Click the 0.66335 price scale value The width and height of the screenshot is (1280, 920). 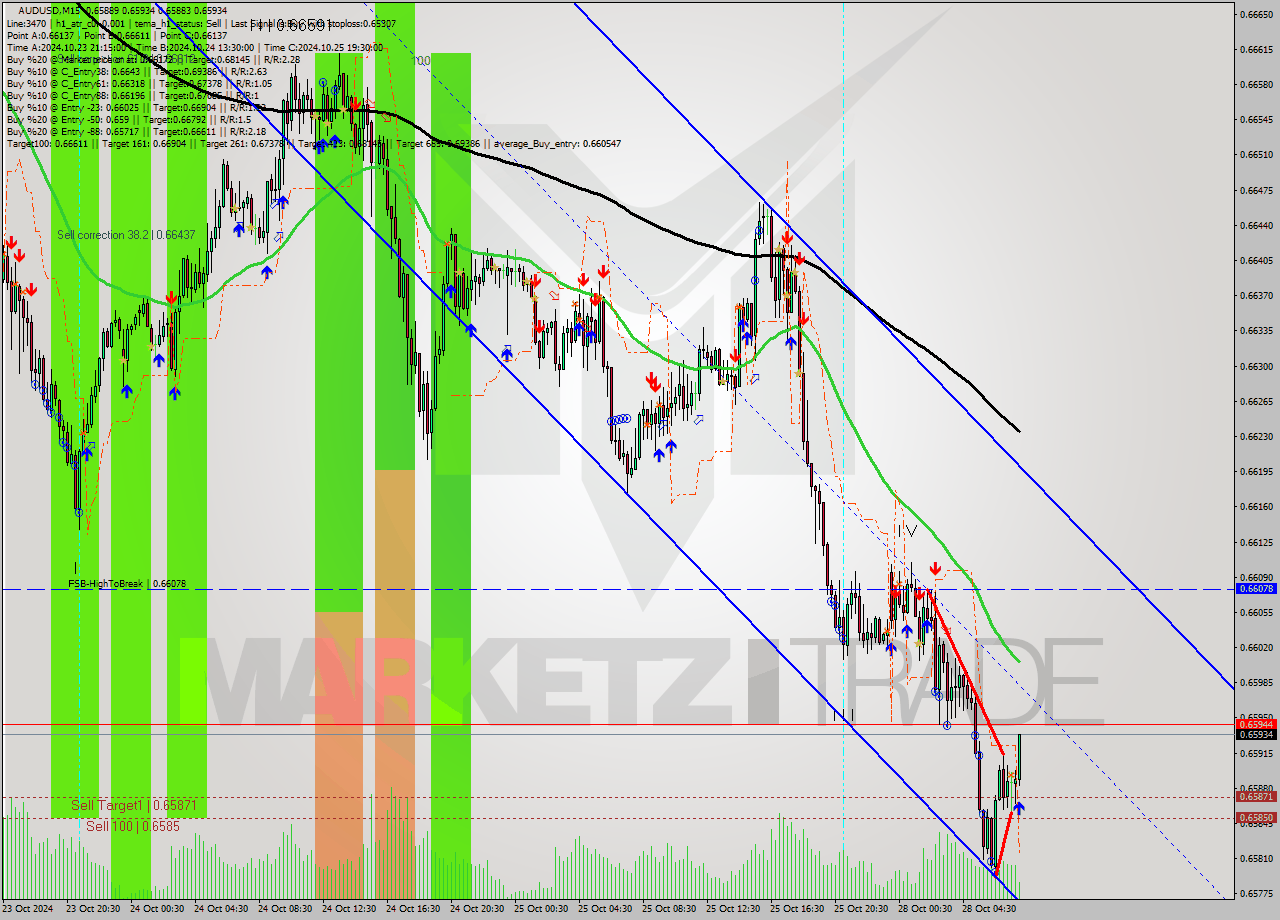(1258, 330)
